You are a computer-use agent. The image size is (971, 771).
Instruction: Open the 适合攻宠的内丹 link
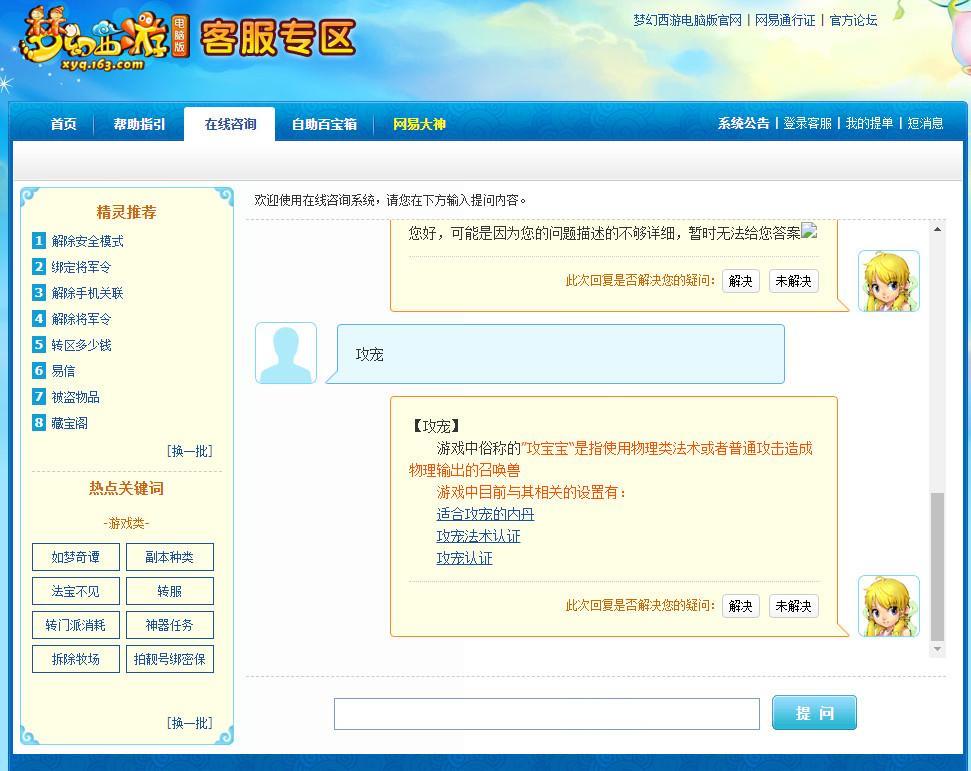pos(485,514)
